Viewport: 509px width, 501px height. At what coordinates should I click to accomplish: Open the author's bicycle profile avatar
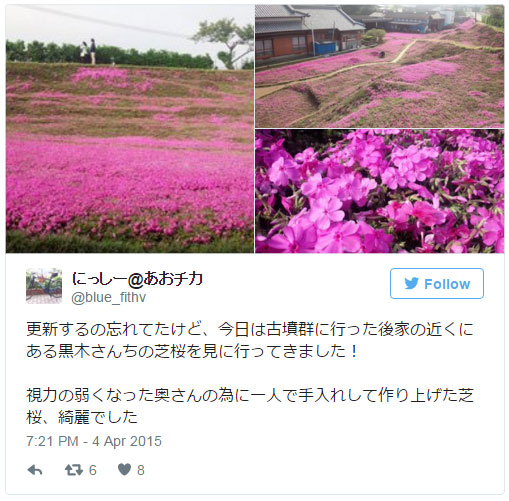click(44, 286)
